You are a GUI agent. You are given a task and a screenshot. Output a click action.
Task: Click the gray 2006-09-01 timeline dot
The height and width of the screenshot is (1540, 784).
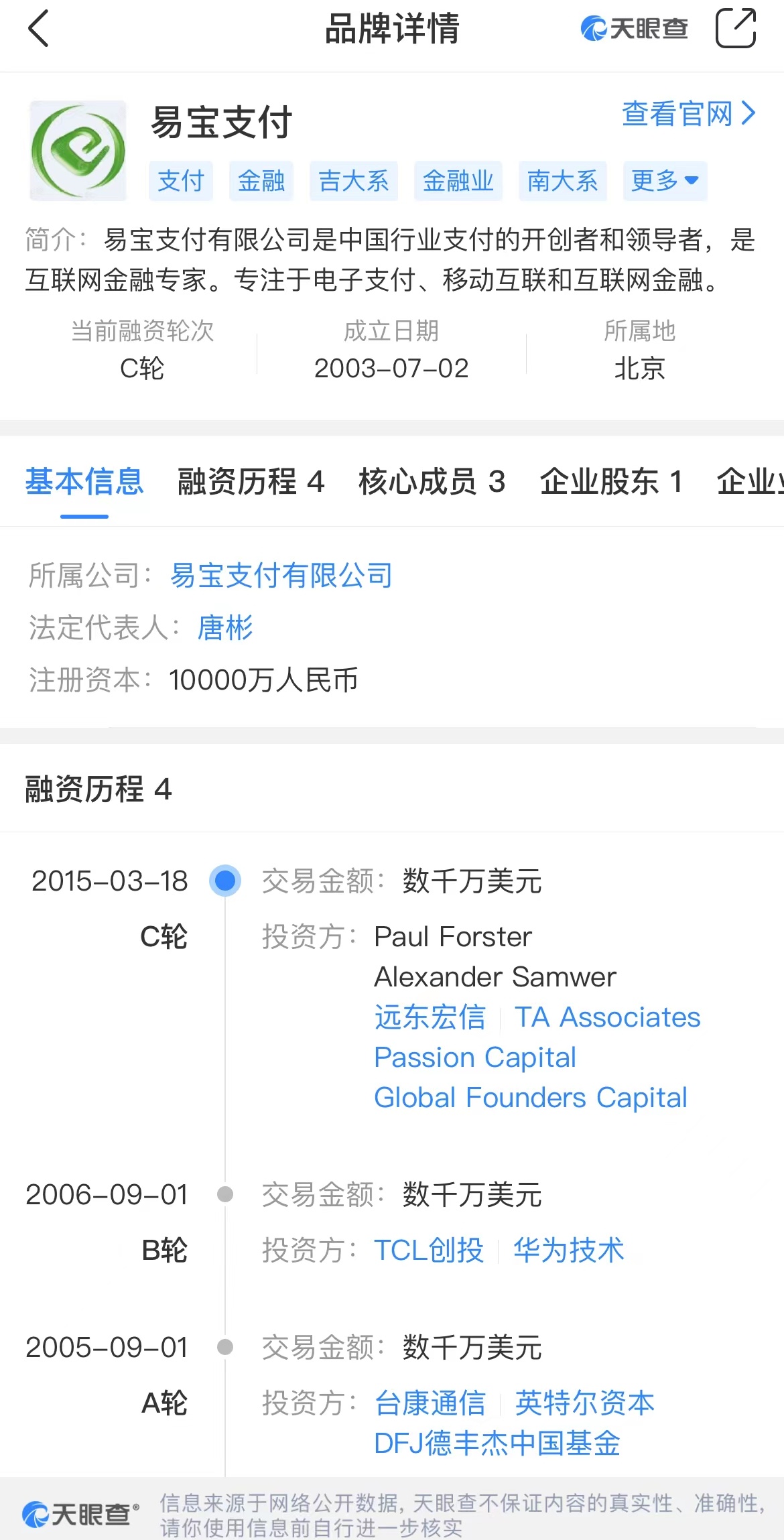225,1194
